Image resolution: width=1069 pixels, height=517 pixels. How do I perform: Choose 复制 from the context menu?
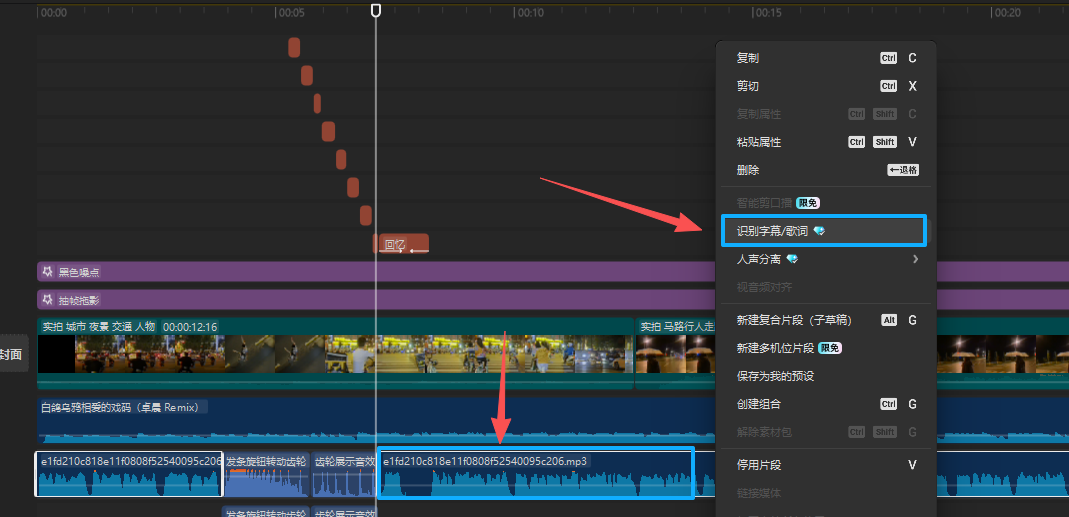748,58
